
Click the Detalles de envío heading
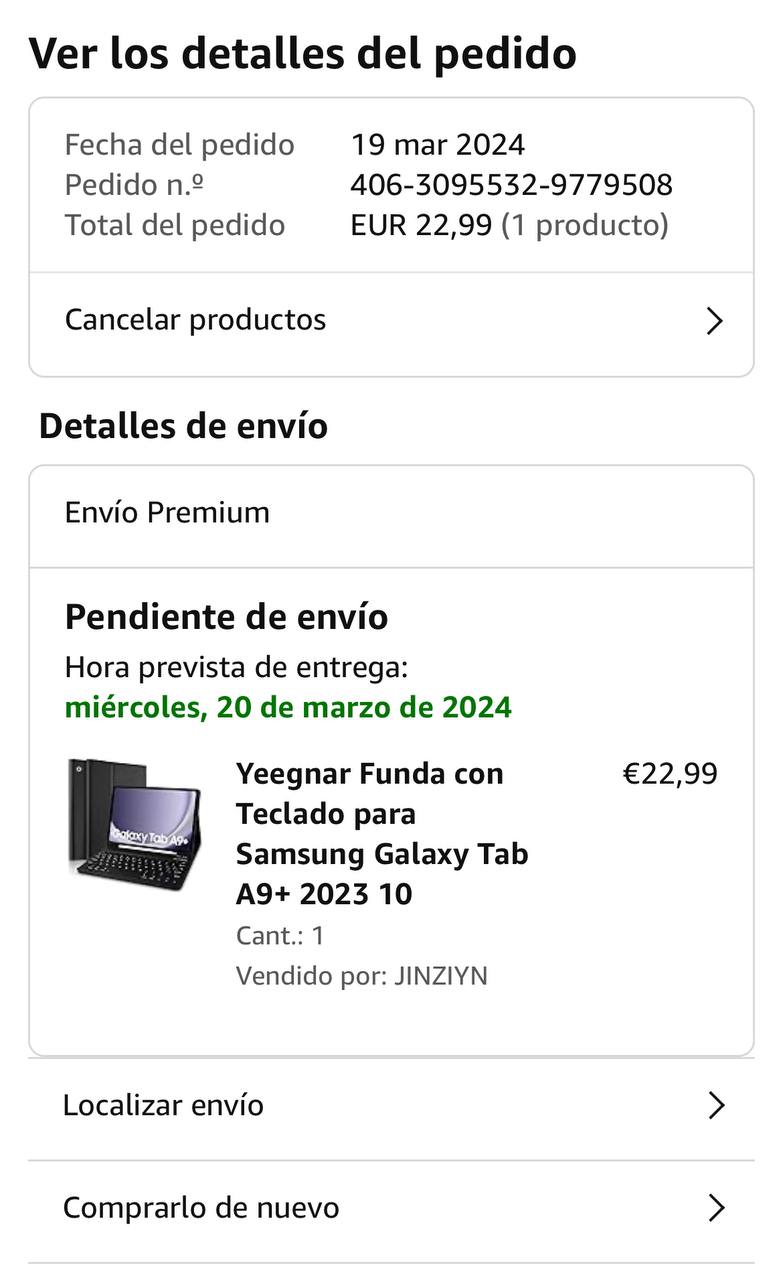tap(183, 426)
